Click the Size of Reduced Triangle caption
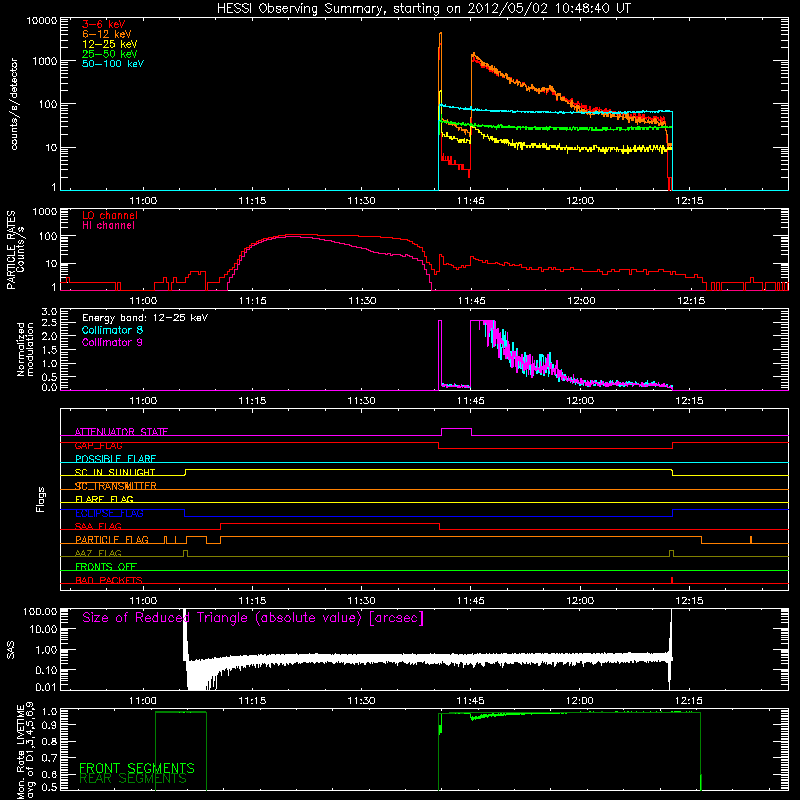 click(x=253, y=618)
